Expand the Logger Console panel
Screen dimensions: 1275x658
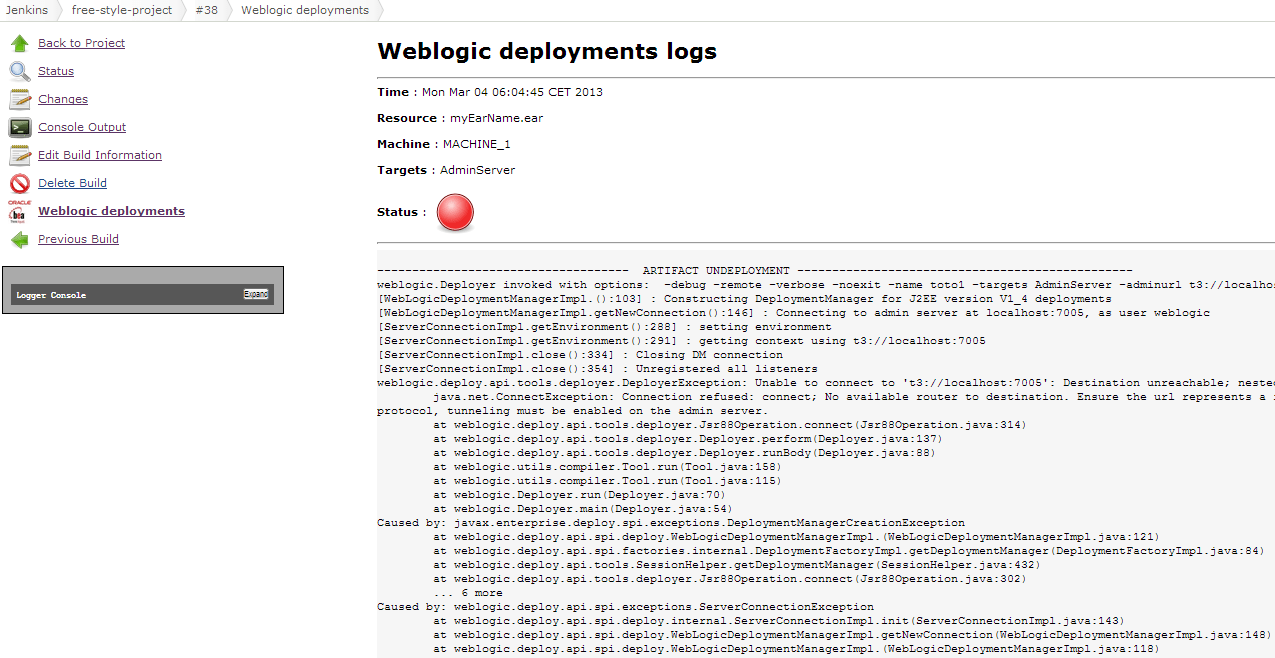[x=256, y=293]
